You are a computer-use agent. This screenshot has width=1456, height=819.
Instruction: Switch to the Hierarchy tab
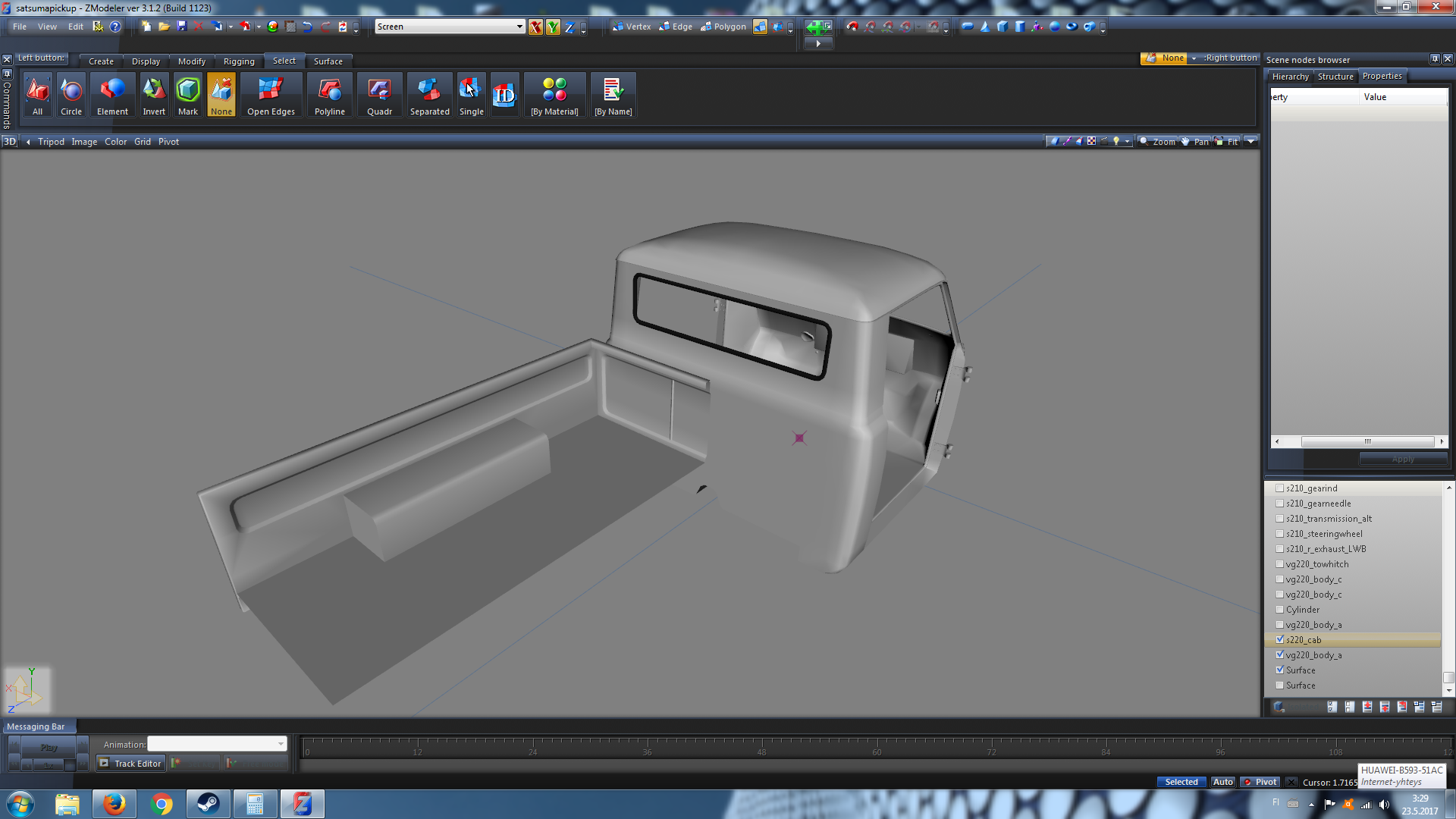tap(1290, 77)
